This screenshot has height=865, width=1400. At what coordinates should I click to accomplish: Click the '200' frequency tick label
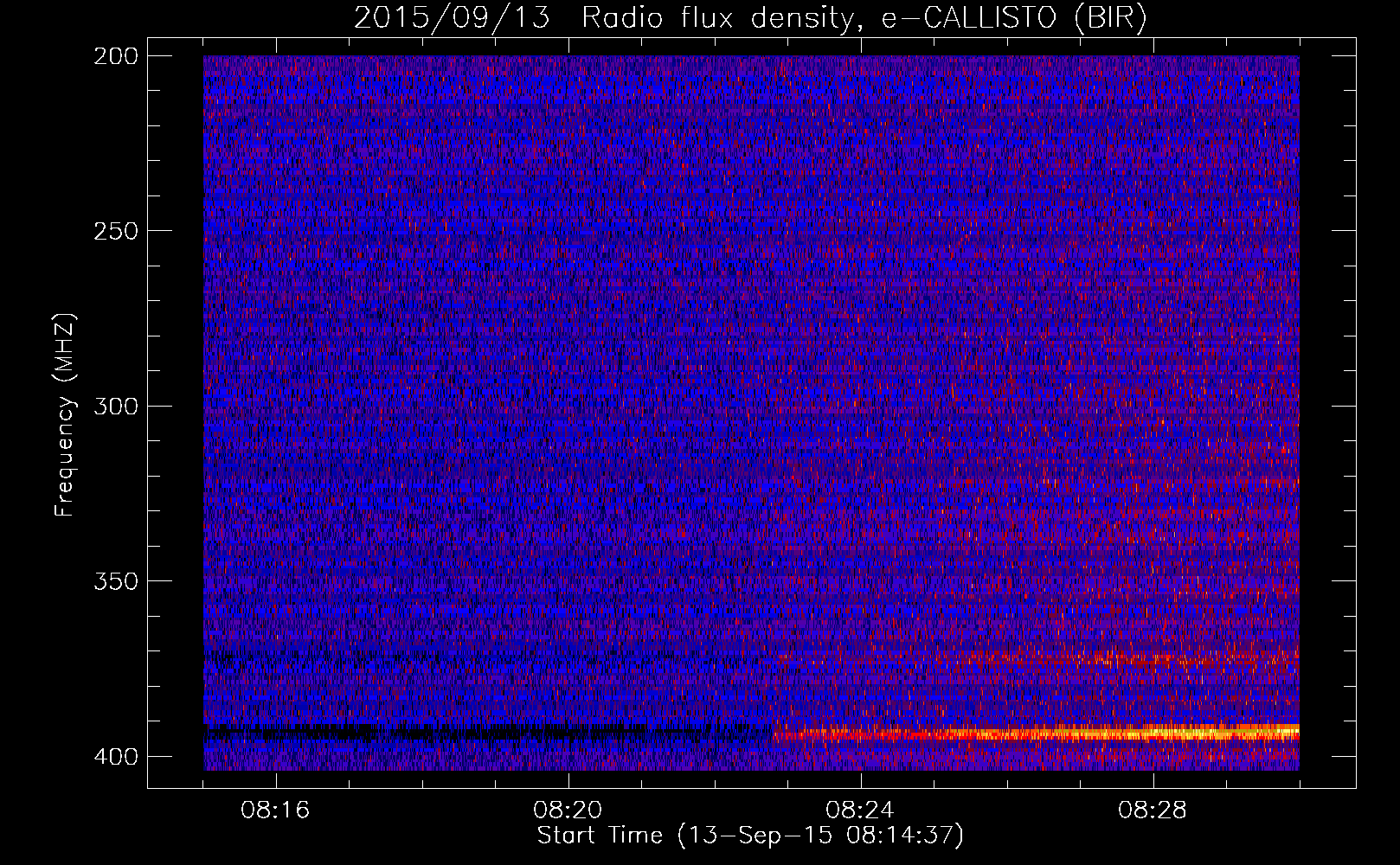click(115, 56)
